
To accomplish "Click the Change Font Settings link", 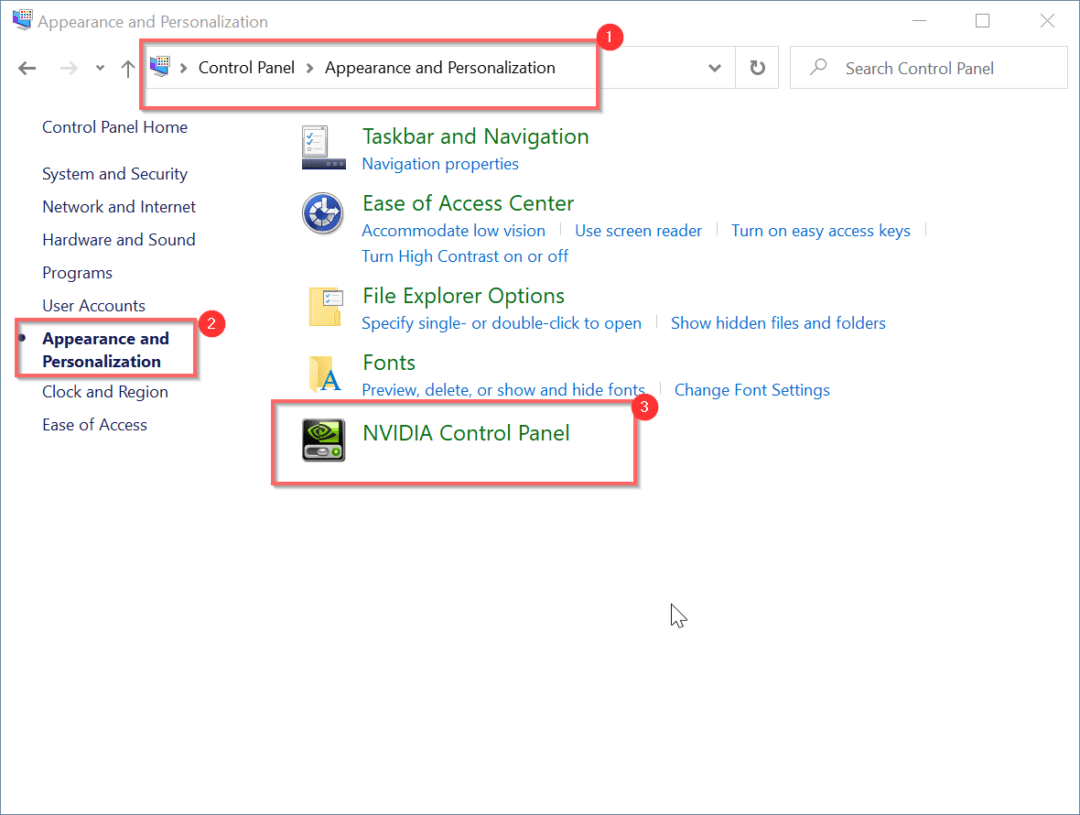I will pyautogui.click(x=752, y=390).
